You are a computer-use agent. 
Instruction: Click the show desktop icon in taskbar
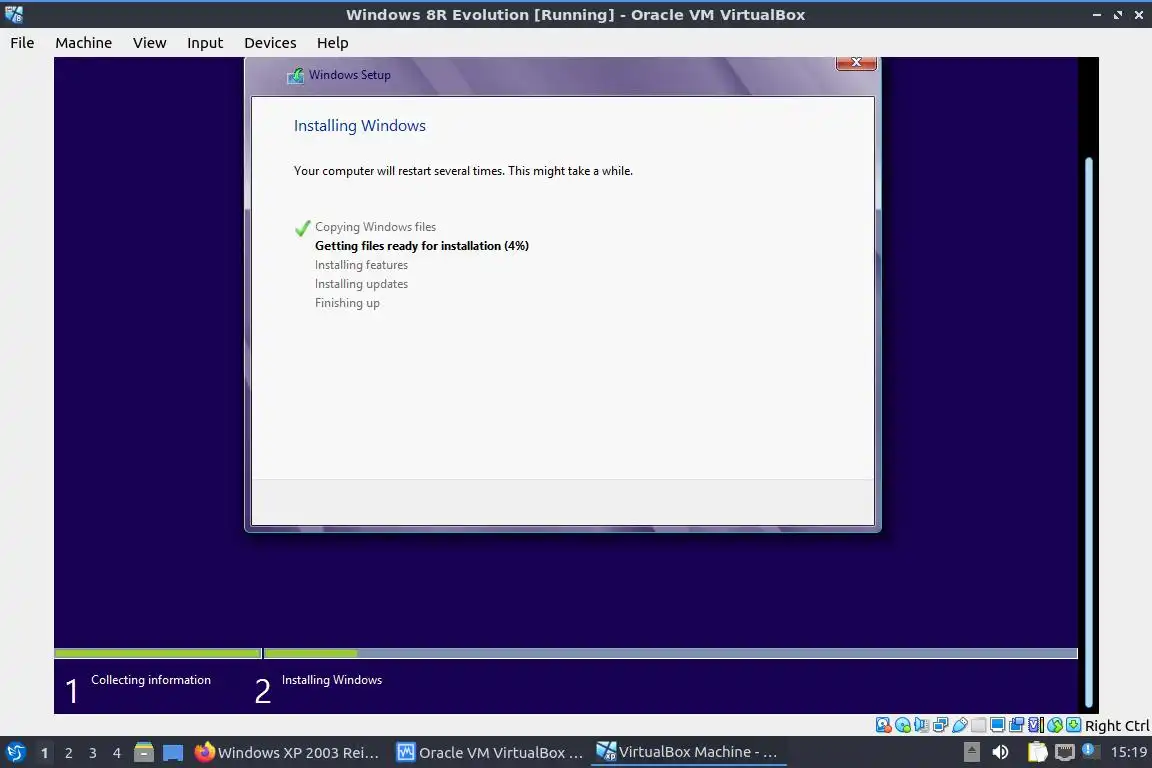(x=173, y=753)
